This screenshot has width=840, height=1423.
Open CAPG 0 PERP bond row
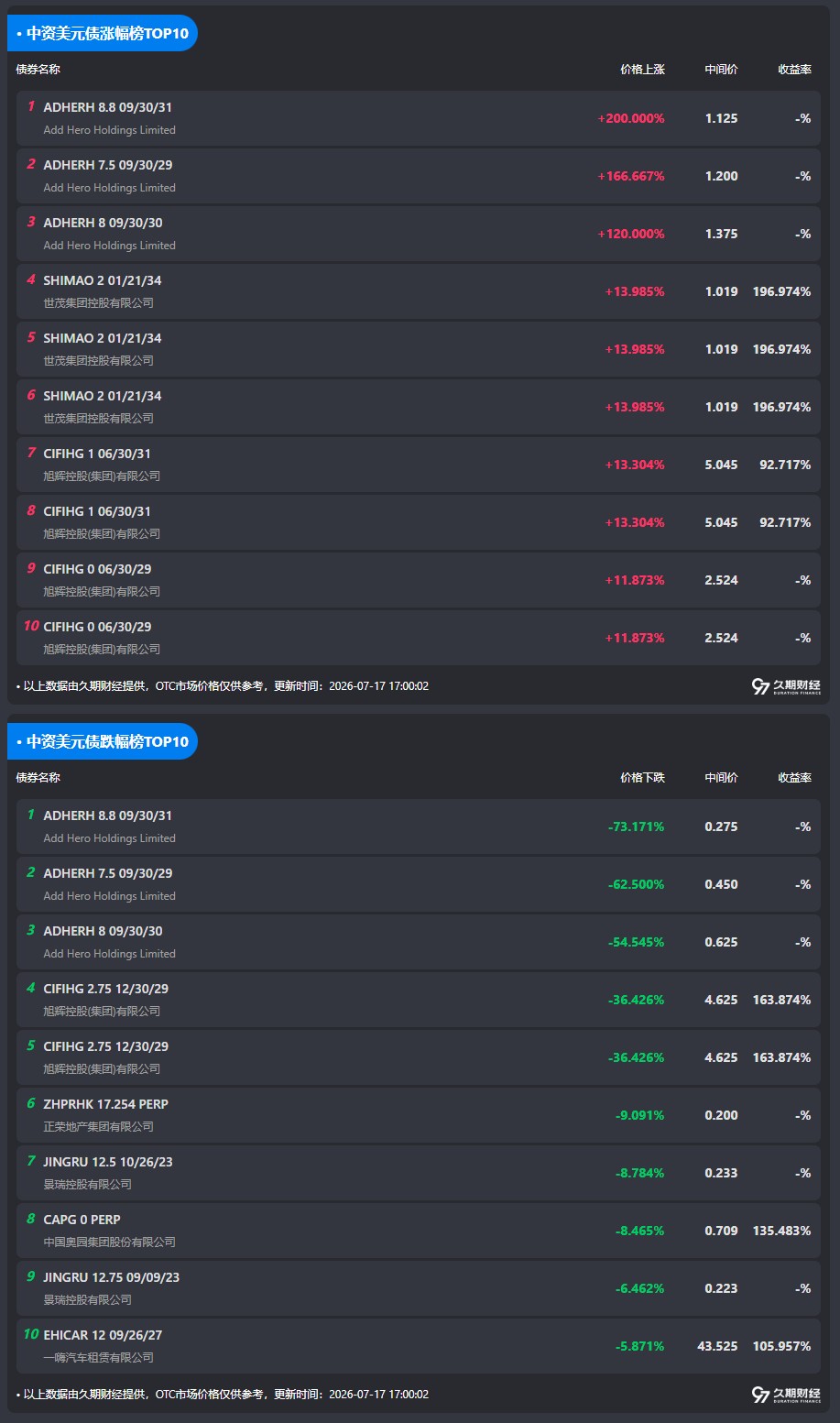click(419, 1231)
